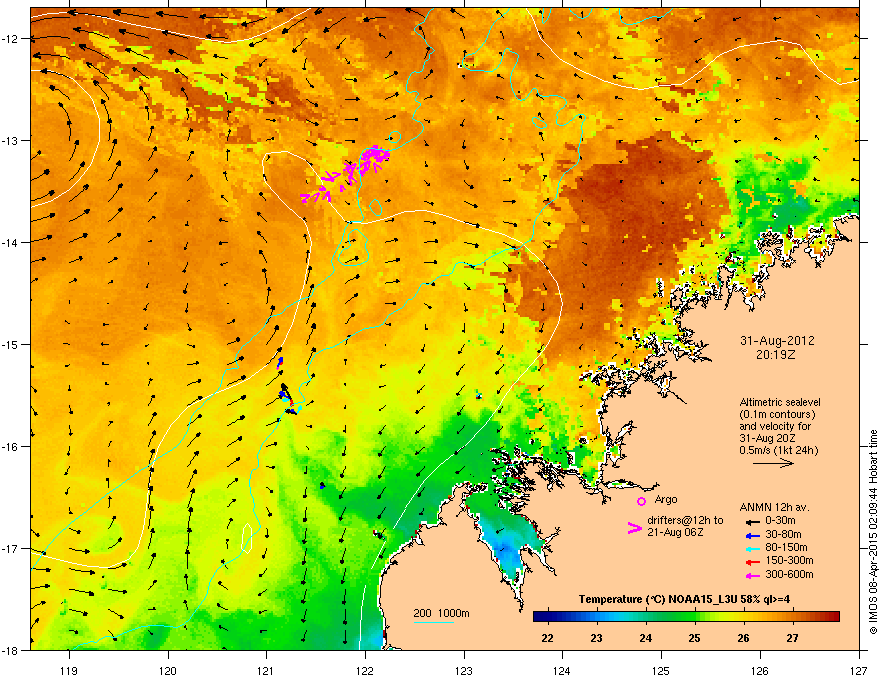Click the '30-80m' depth label
The width and height of the screenshot is (880, 680).
[x=783, y=534]
